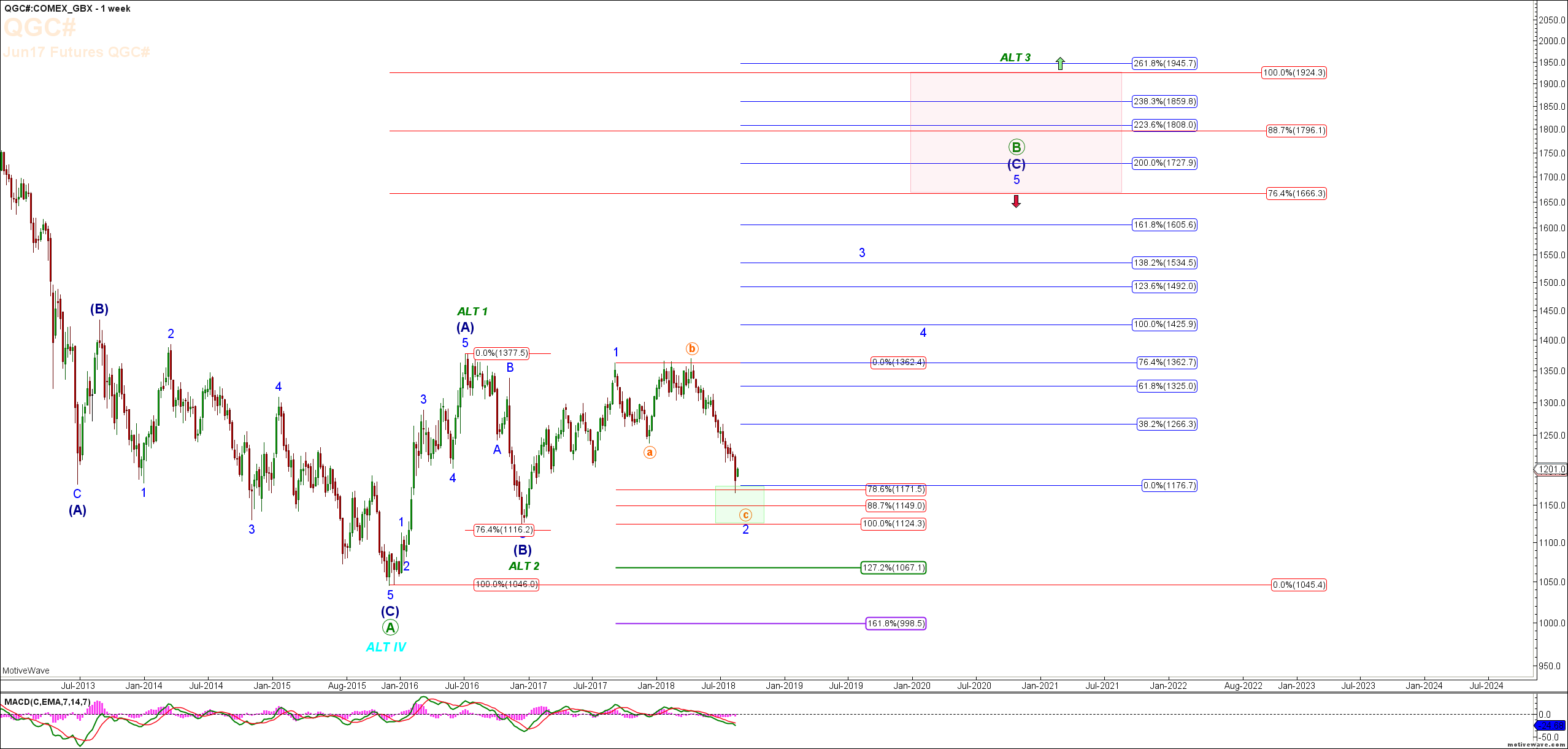Select the 261.8% (1945.7) Fibonacci label
Viewport: 1568px width, 749px height.
click(x=1164, y=63)
